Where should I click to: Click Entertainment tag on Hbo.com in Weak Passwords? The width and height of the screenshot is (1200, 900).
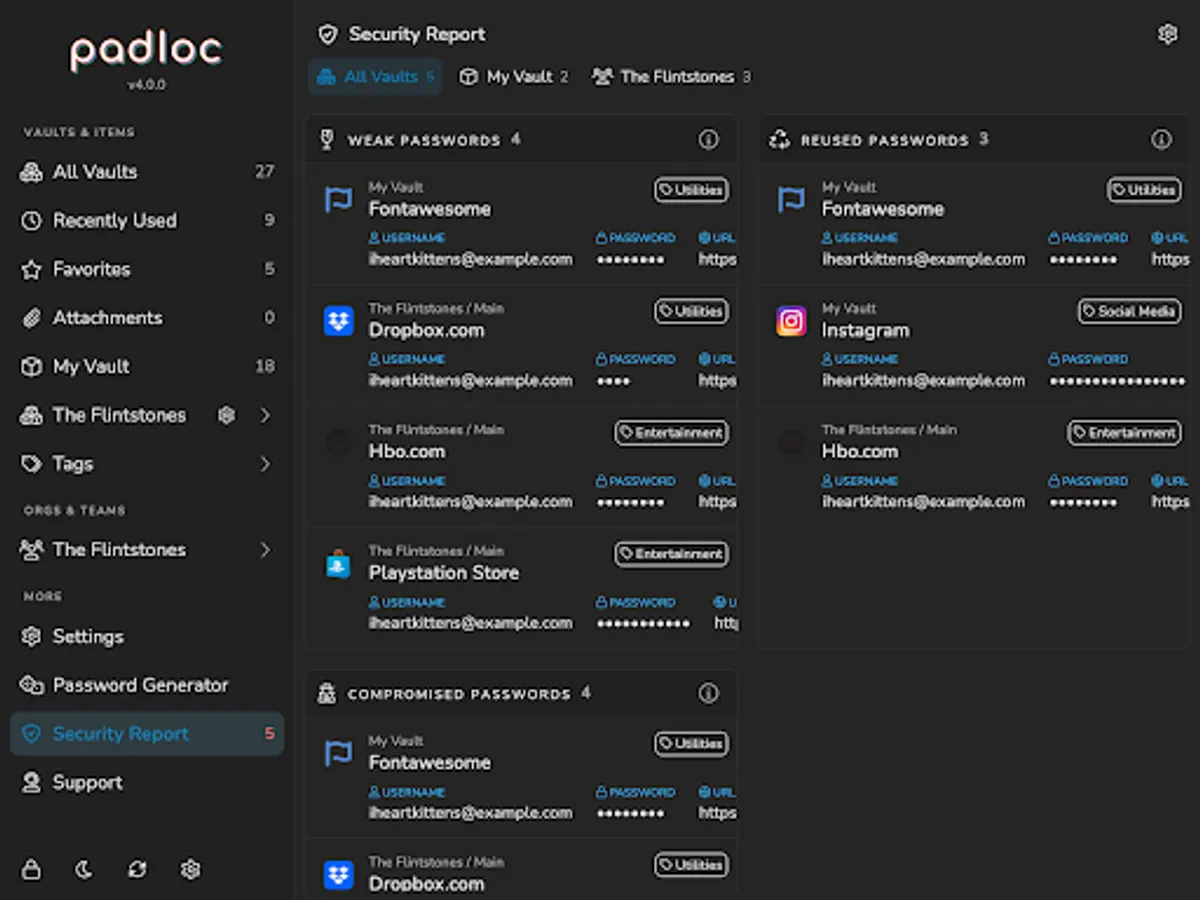pos(671,433)
